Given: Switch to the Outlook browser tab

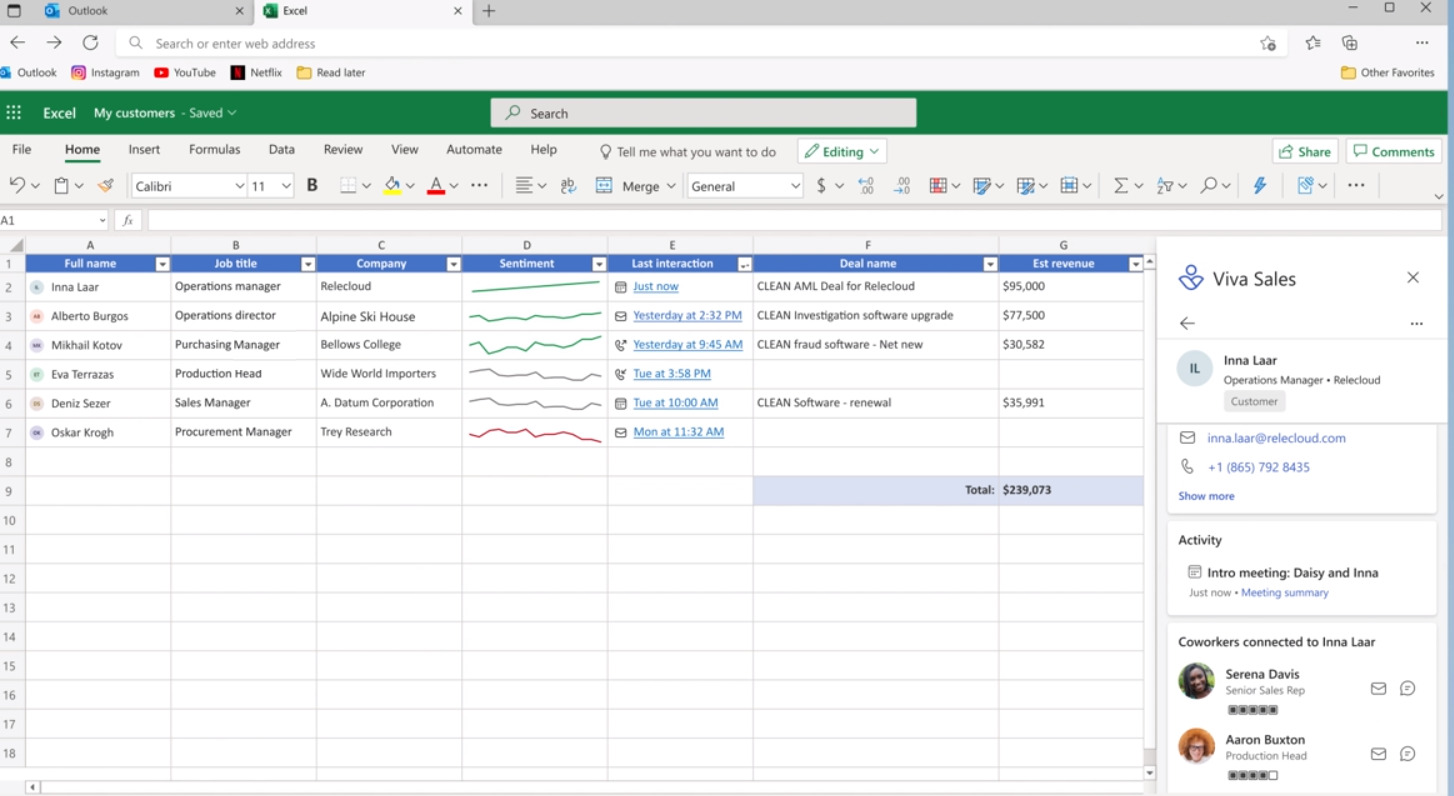Looking at the screenshot, I should click(x=88, y=11).
